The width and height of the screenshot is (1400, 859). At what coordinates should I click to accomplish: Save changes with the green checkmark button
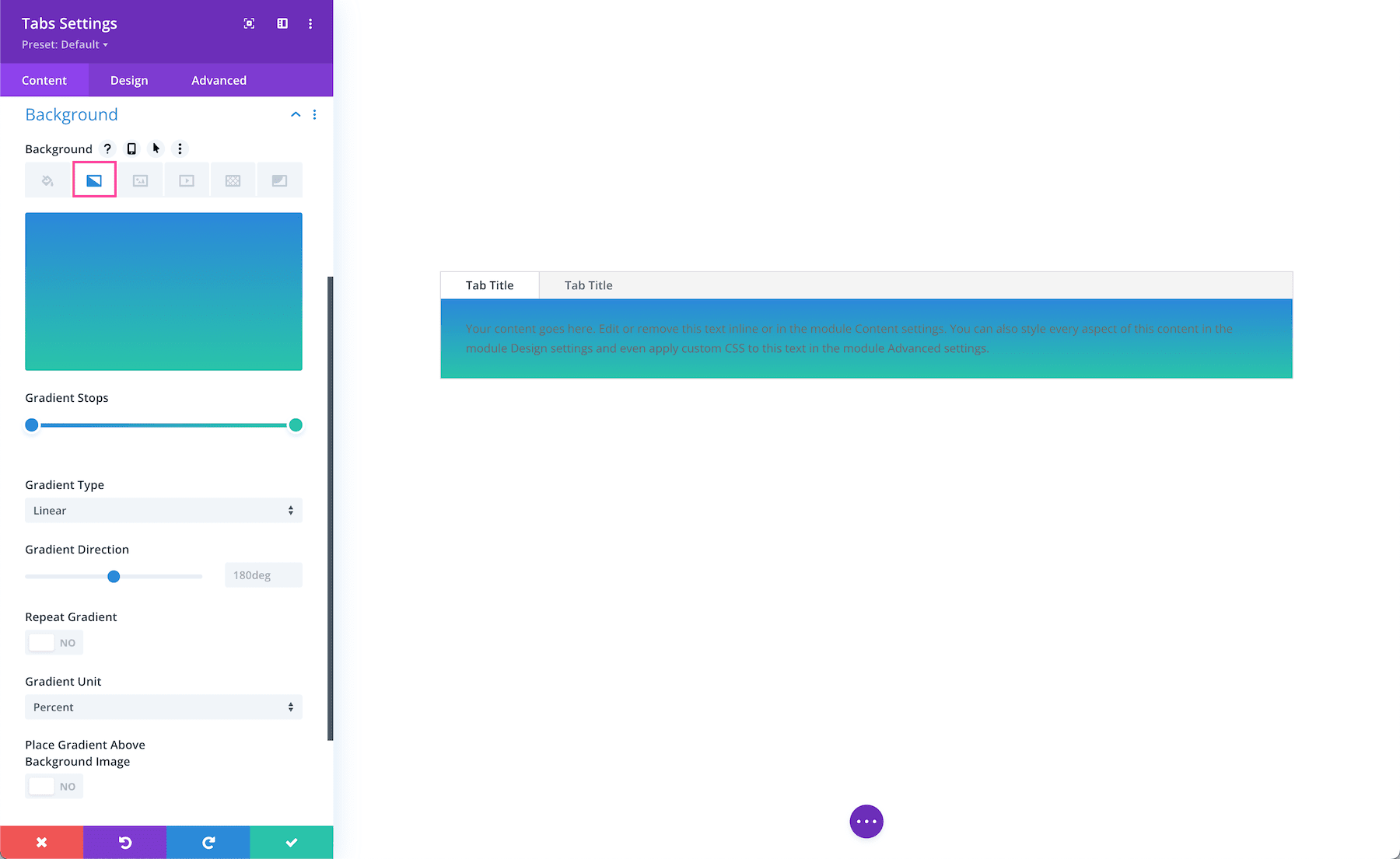point(291,842)
